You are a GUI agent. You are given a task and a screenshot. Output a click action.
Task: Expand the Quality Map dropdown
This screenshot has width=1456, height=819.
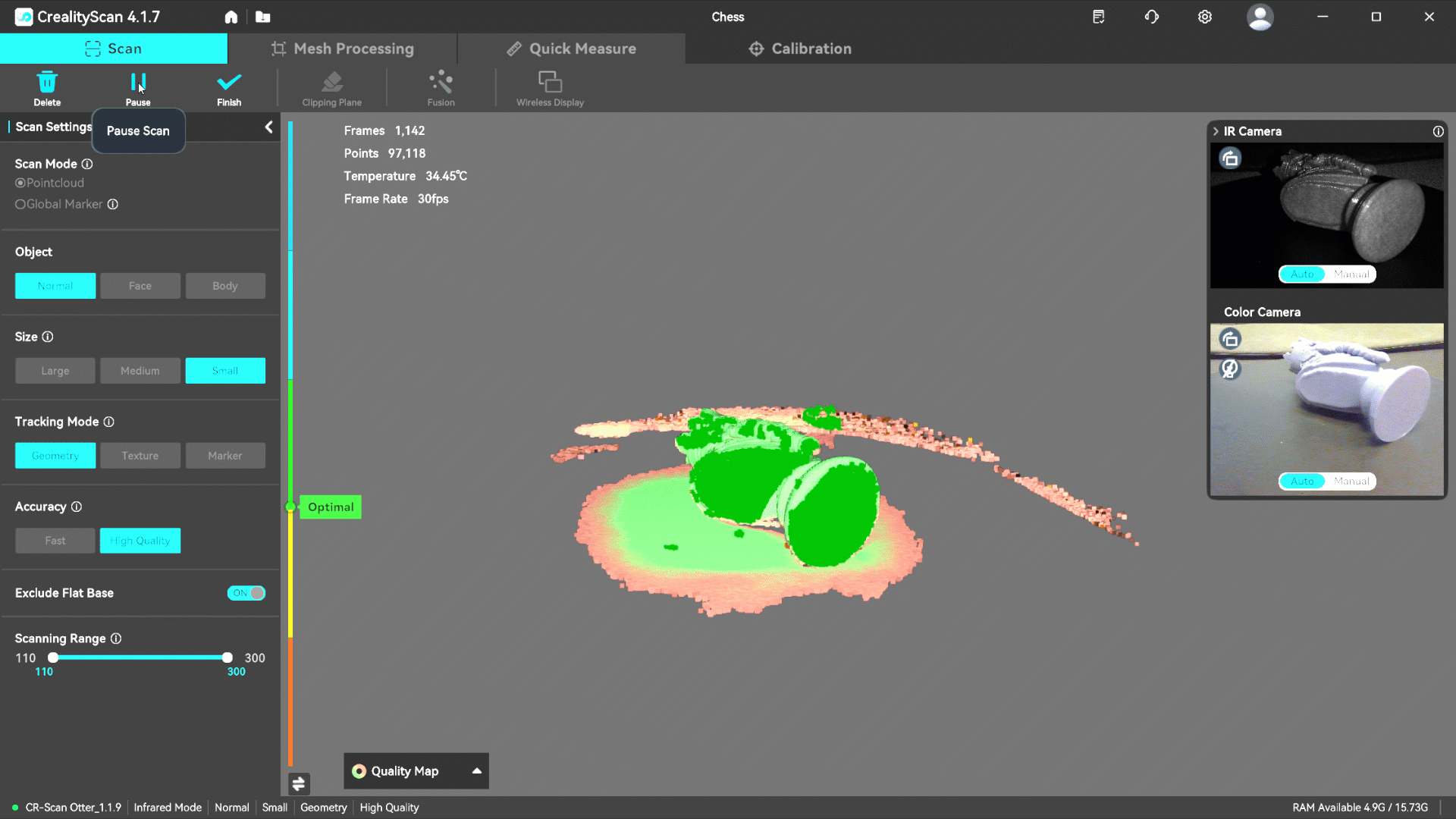(x=477, y=770)
